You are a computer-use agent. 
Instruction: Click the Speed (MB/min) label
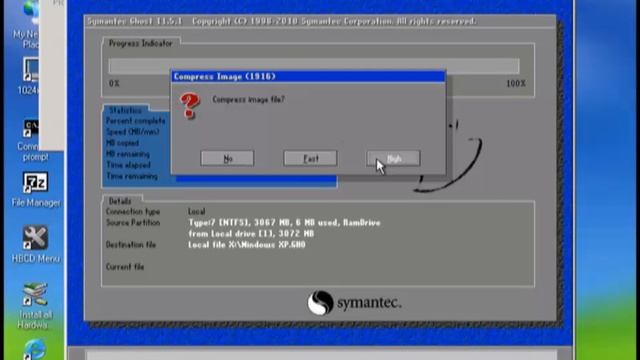[x=133, y=132]
